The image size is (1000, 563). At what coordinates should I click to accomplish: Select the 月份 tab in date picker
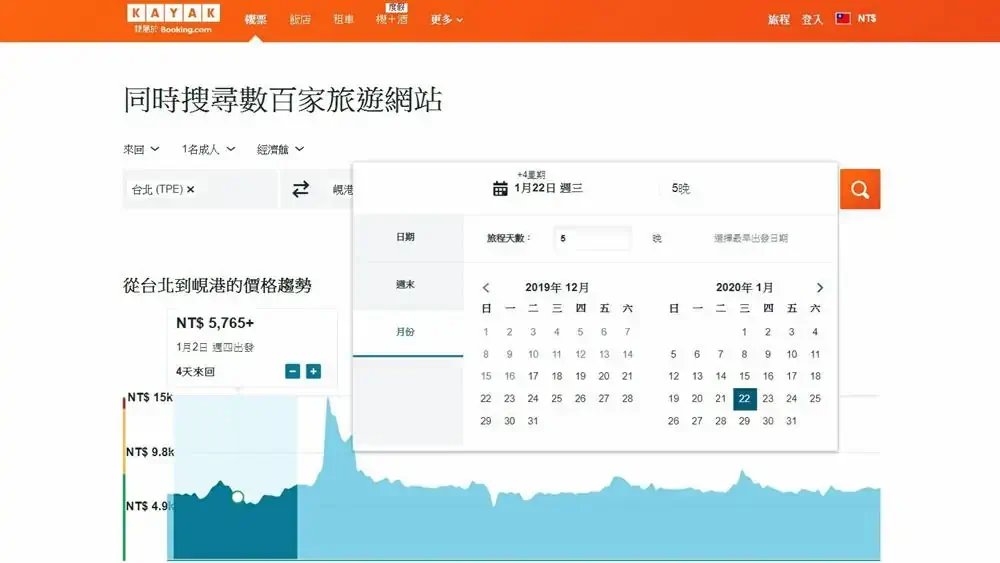coord(405,332)
